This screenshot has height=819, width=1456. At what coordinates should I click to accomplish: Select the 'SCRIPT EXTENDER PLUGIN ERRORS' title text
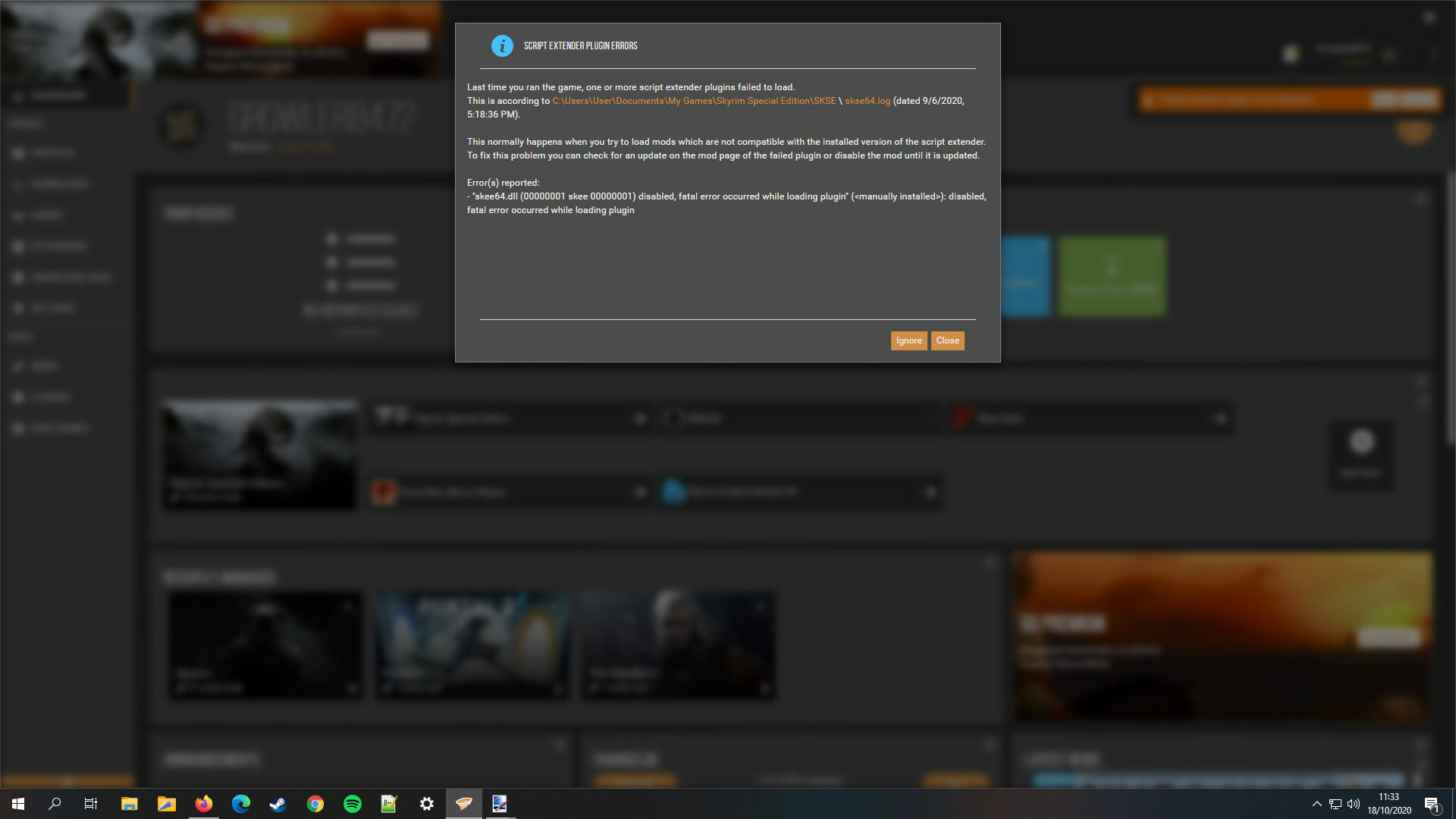pos(580,45)
